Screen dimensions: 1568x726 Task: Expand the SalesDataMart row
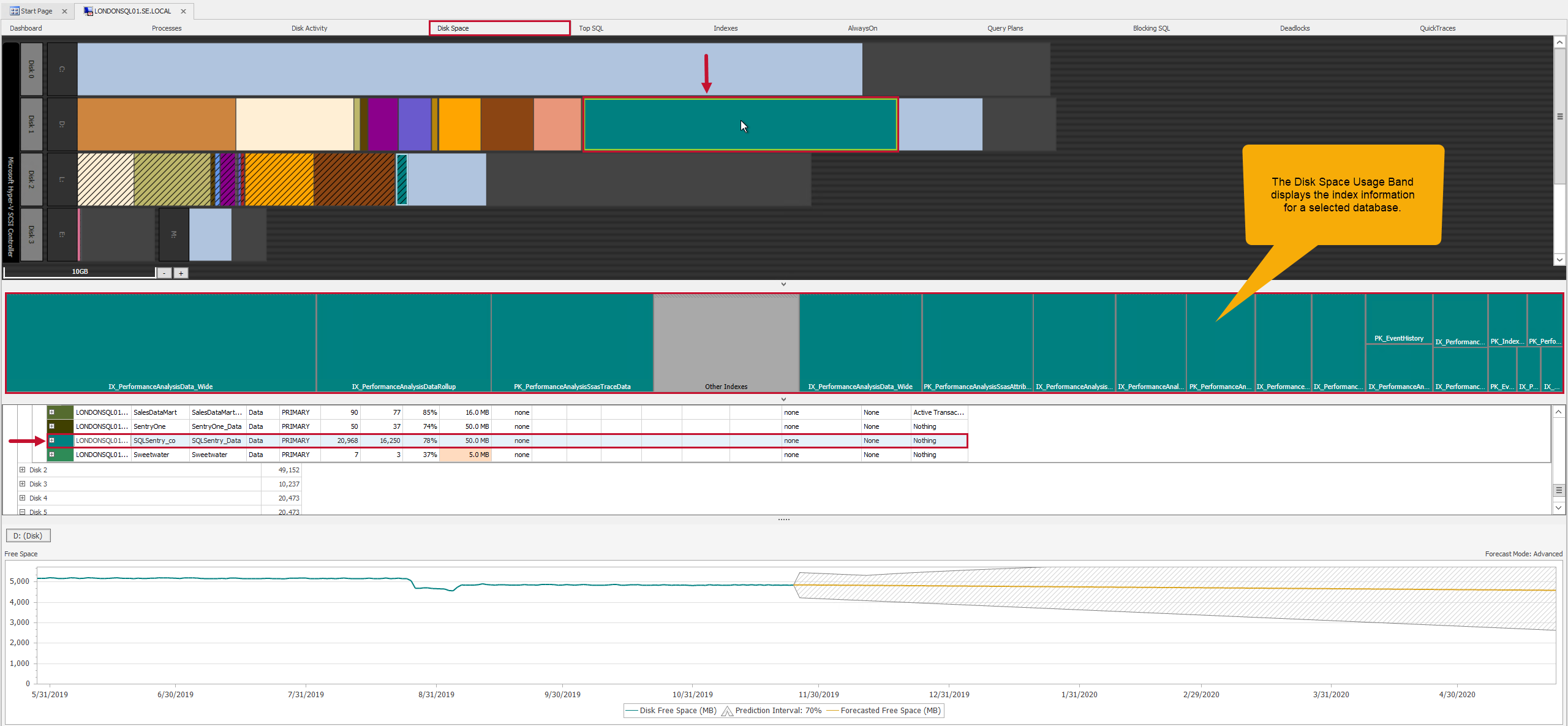(x=52, y=412)
